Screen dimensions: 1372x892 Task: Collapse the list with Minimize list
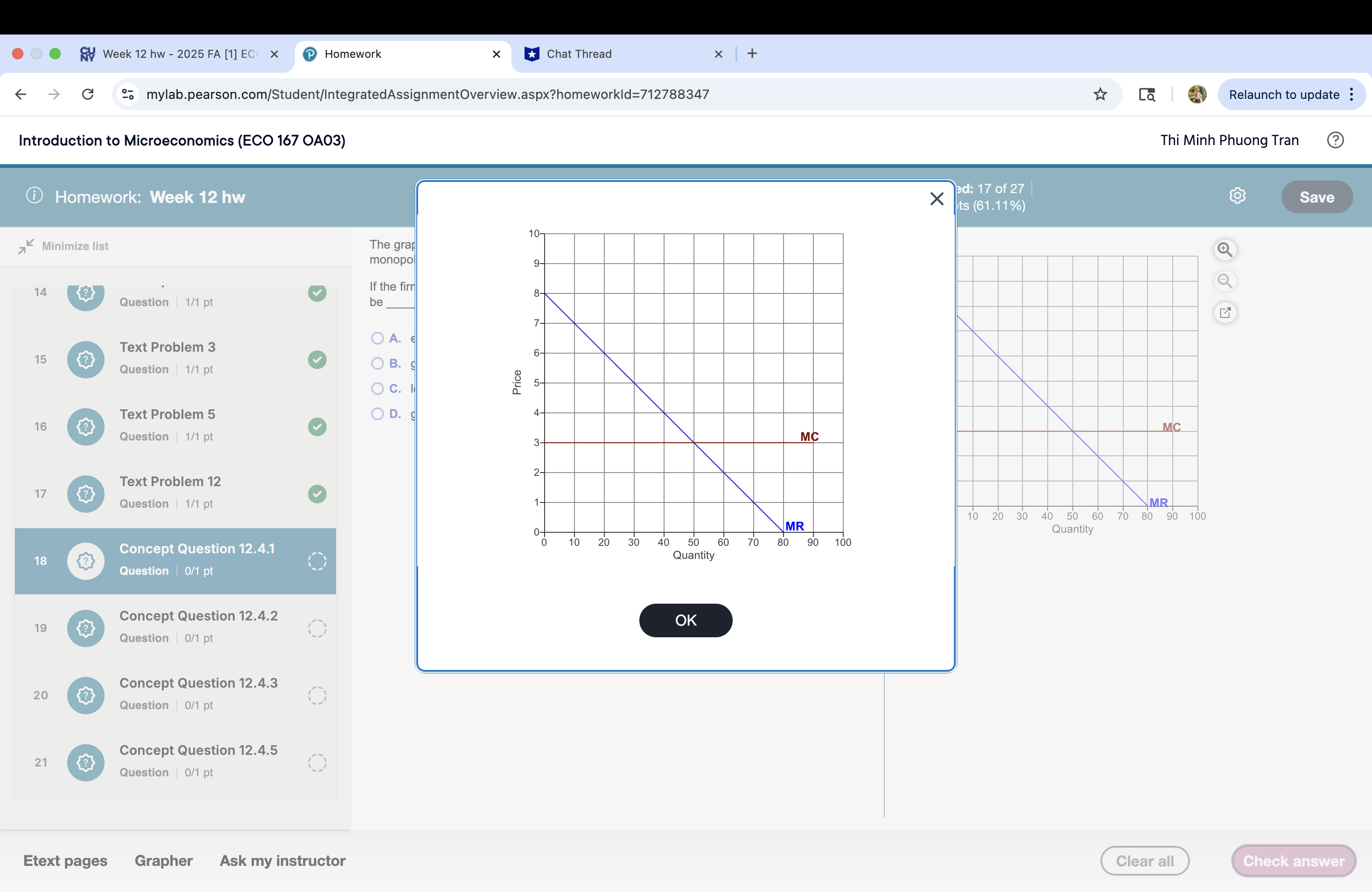click(x=64, y=246)
